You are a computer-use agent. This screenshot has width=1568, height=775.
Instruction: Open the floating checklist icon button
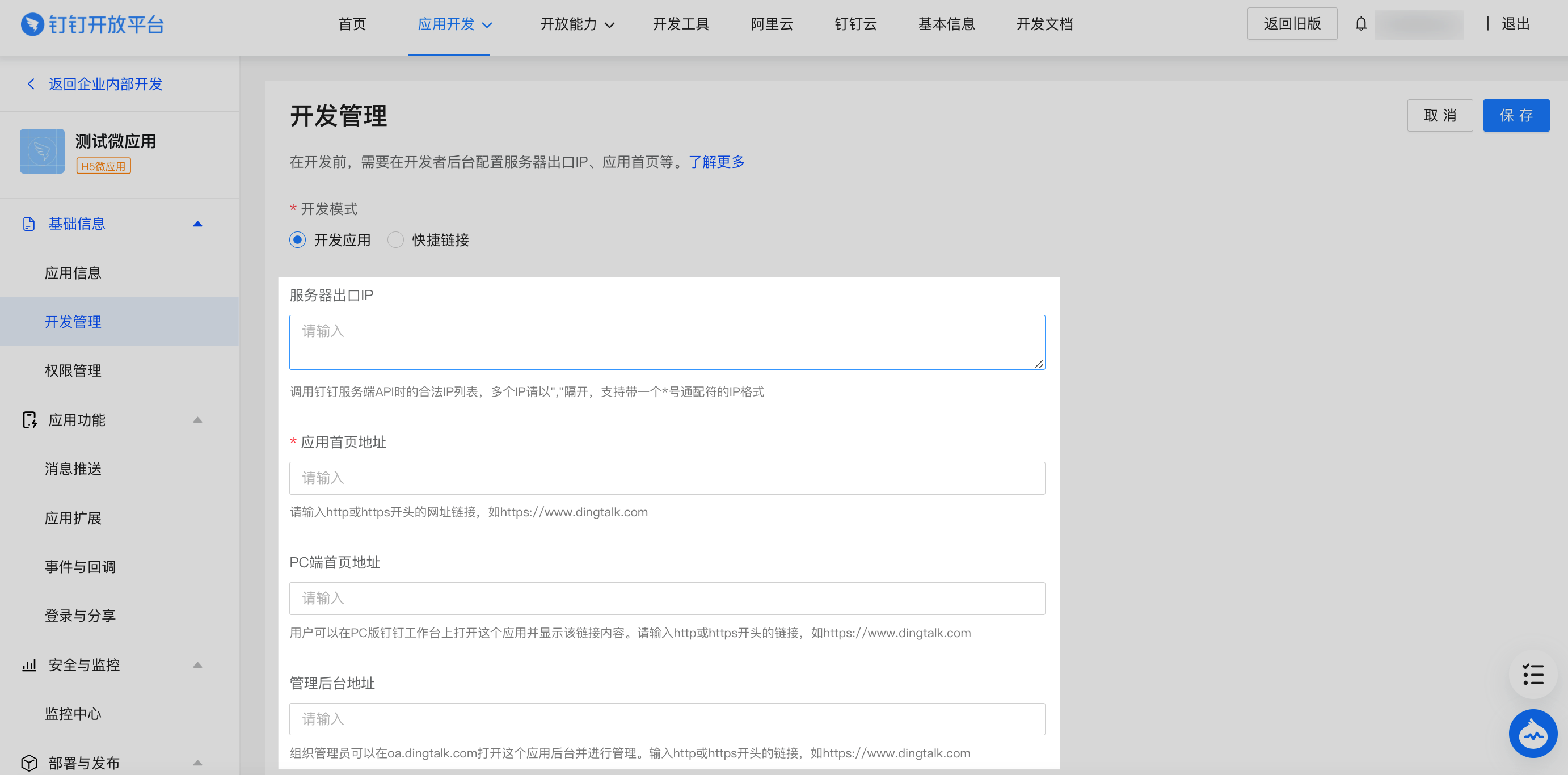pyautogui.click(x=1533, y=675)
